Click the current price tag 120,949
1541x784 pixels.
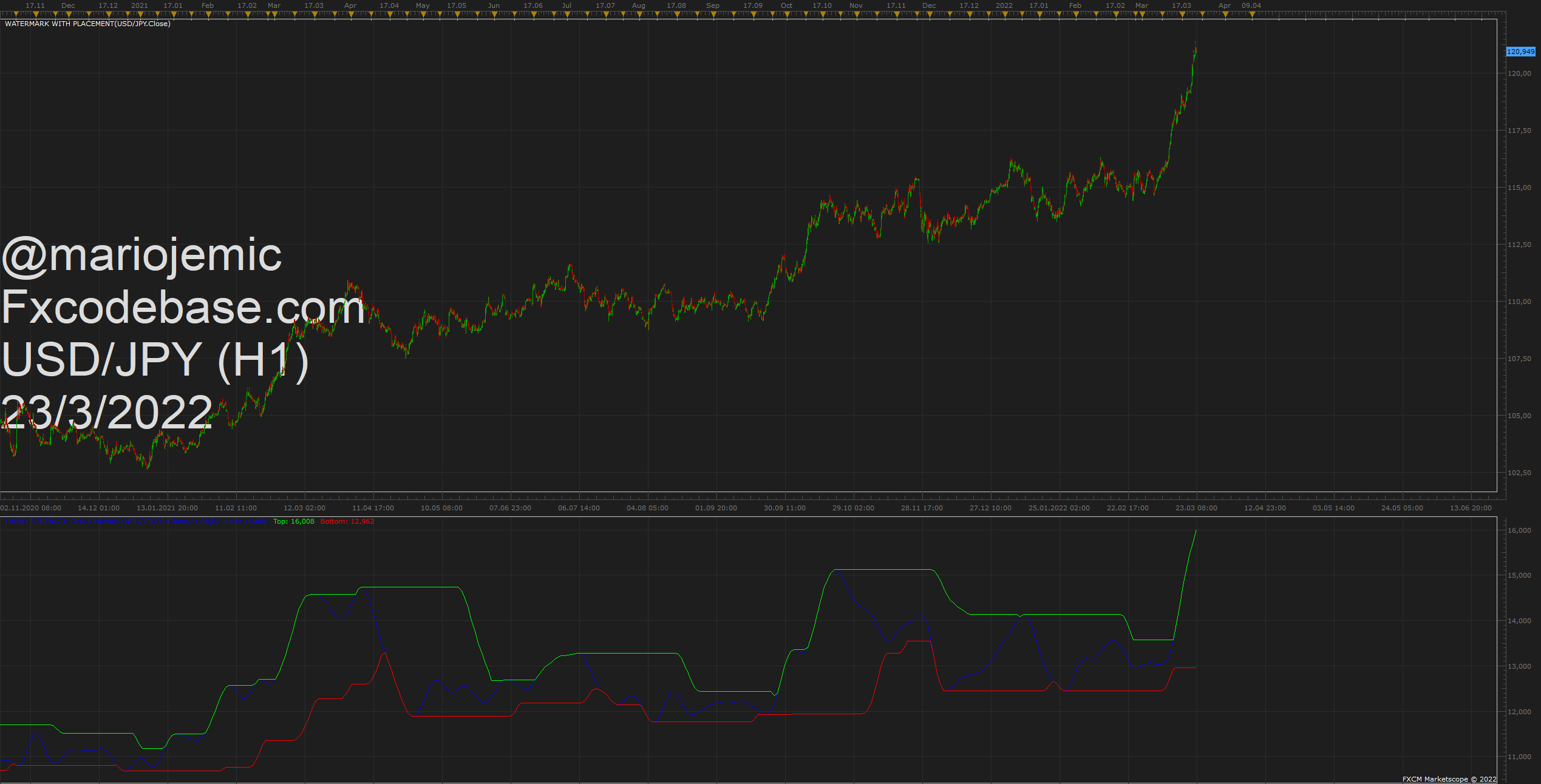[x=1521, y=52]
